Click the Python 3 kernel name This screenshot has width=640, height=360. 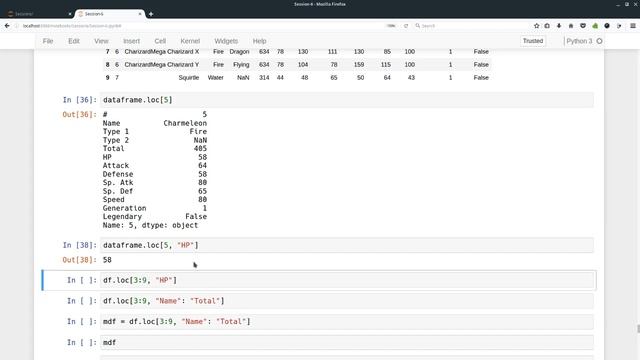coord(579,41)
